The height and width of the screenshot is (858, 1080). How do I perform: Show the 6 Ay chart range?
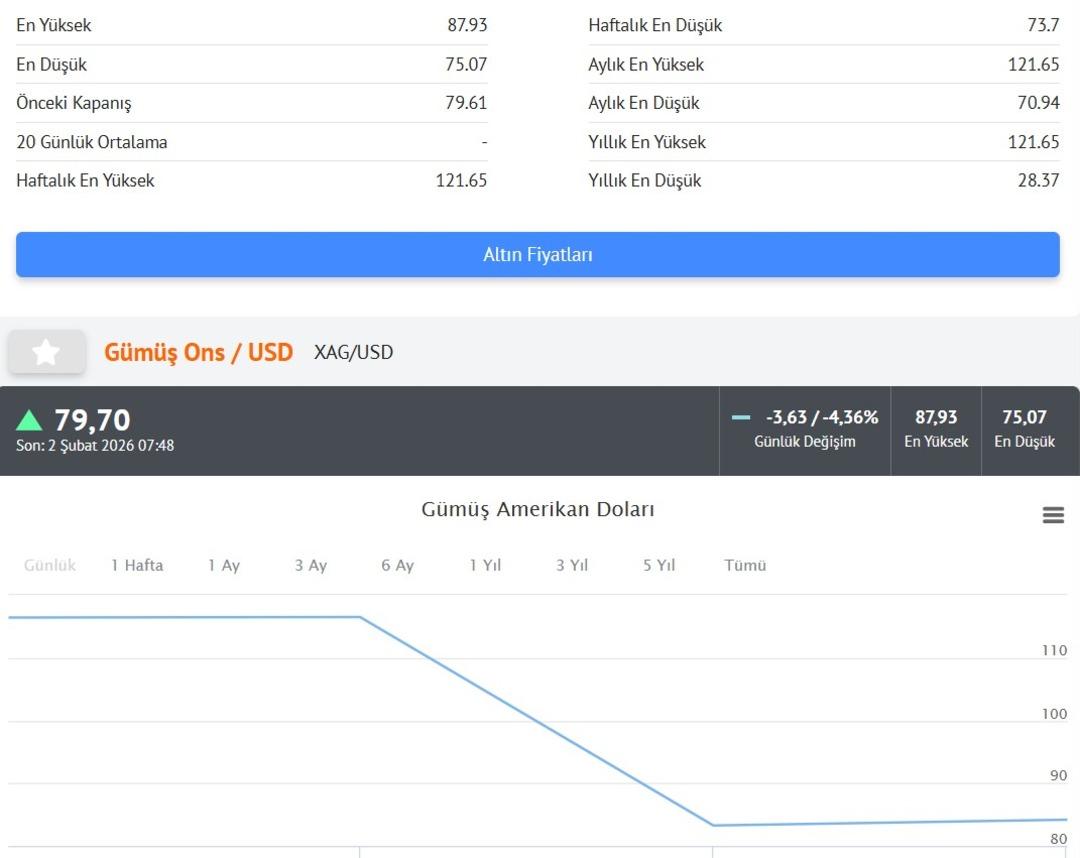coord(397,565)
